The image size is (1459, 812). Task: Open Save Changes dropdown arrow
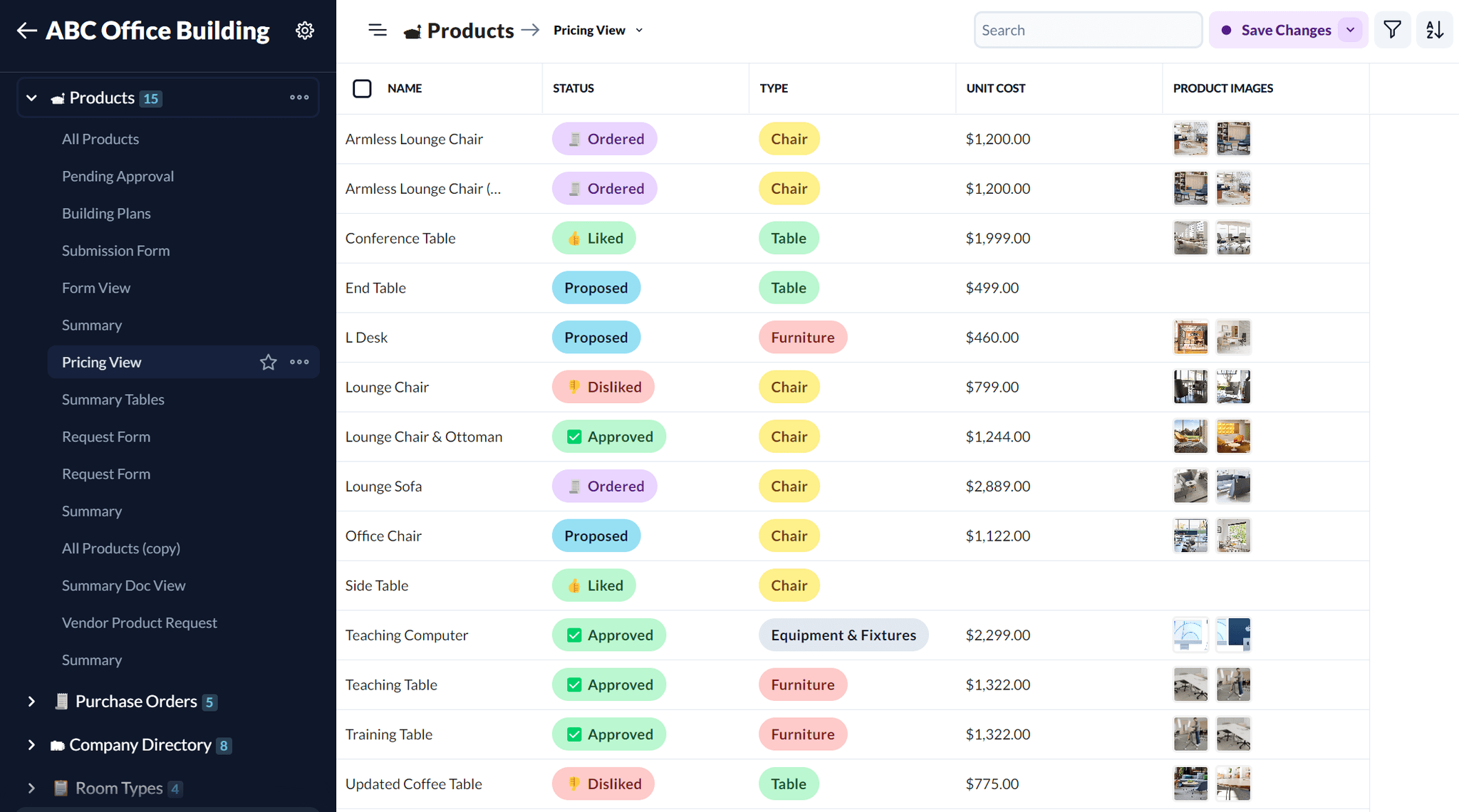click(x=1350, y=30)
